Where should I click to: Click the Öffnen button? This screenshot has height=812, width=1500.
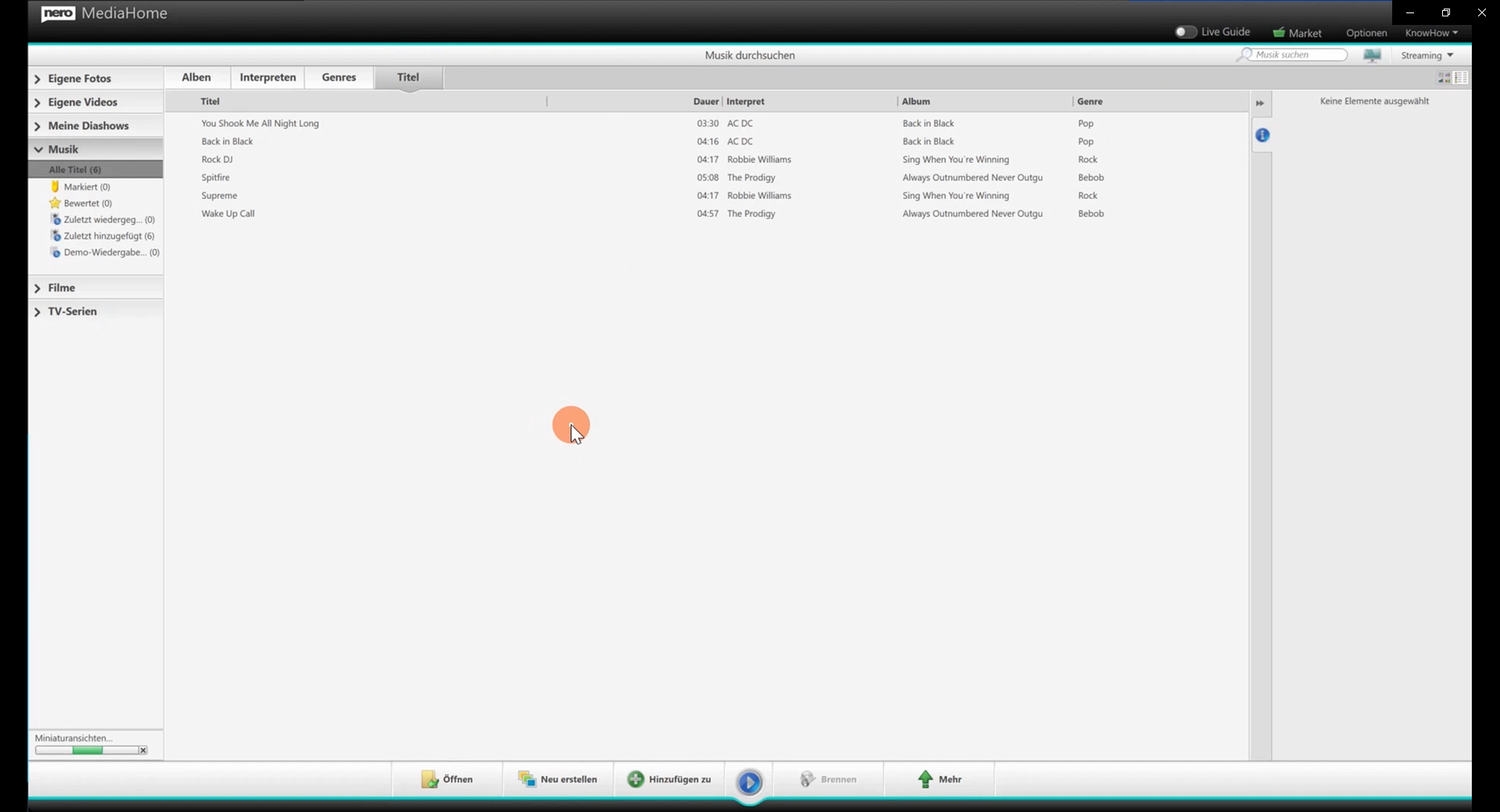447,779
